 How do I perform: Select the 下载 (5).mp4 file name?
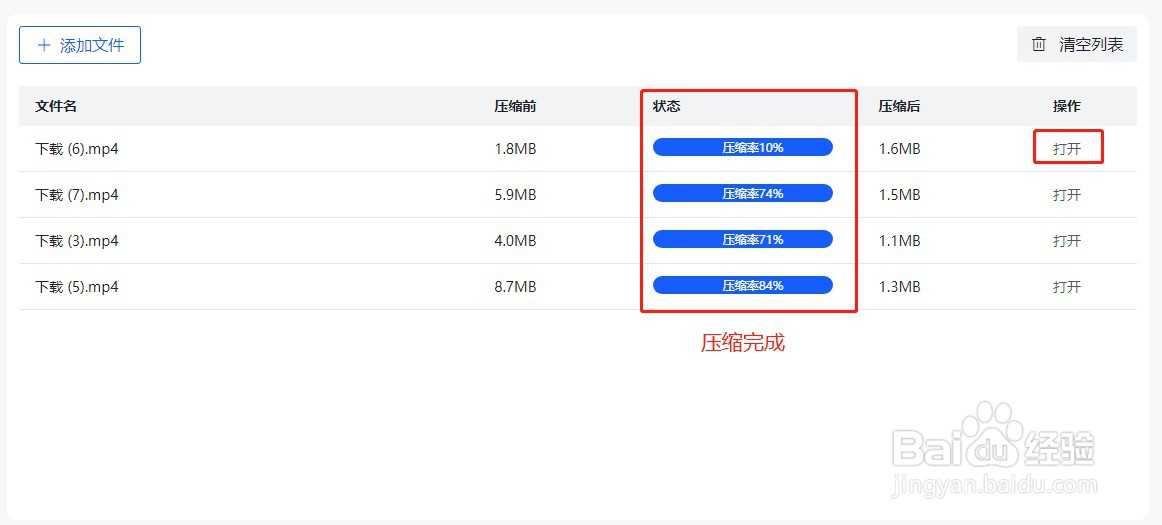point(77,287)
